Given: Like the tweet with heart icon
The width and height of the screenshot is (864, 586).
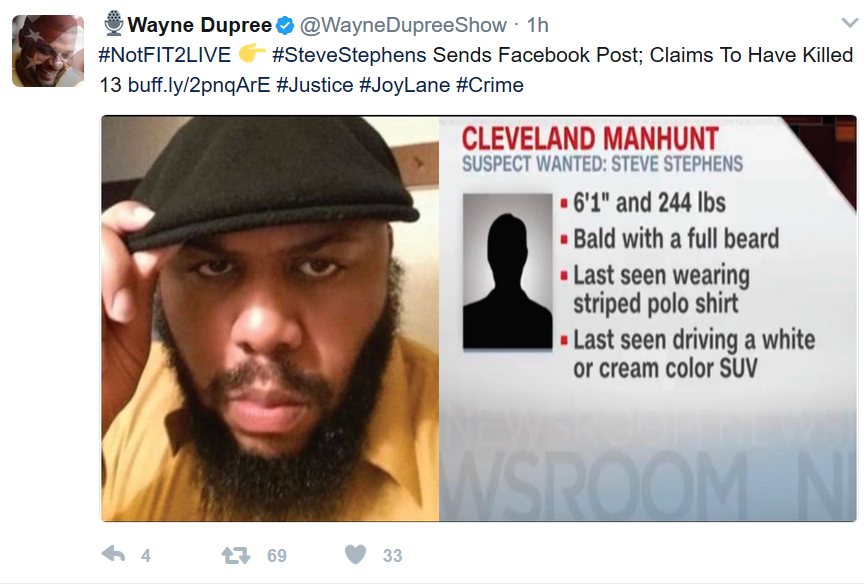Looking at the screenshot, I should (x=355, y=554).
